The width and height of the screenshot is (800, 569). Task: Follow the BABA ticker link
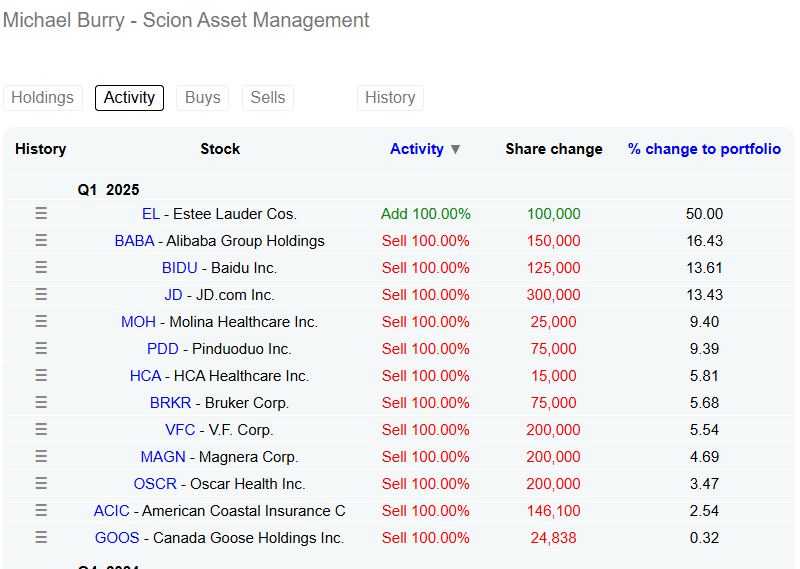134,240
